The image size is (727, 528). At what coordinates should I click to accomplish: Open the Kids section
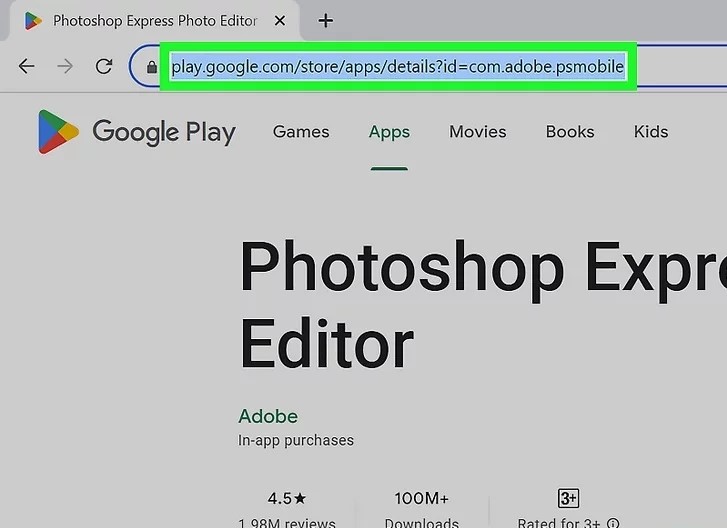pyautogui.click(x=651, y=132)
